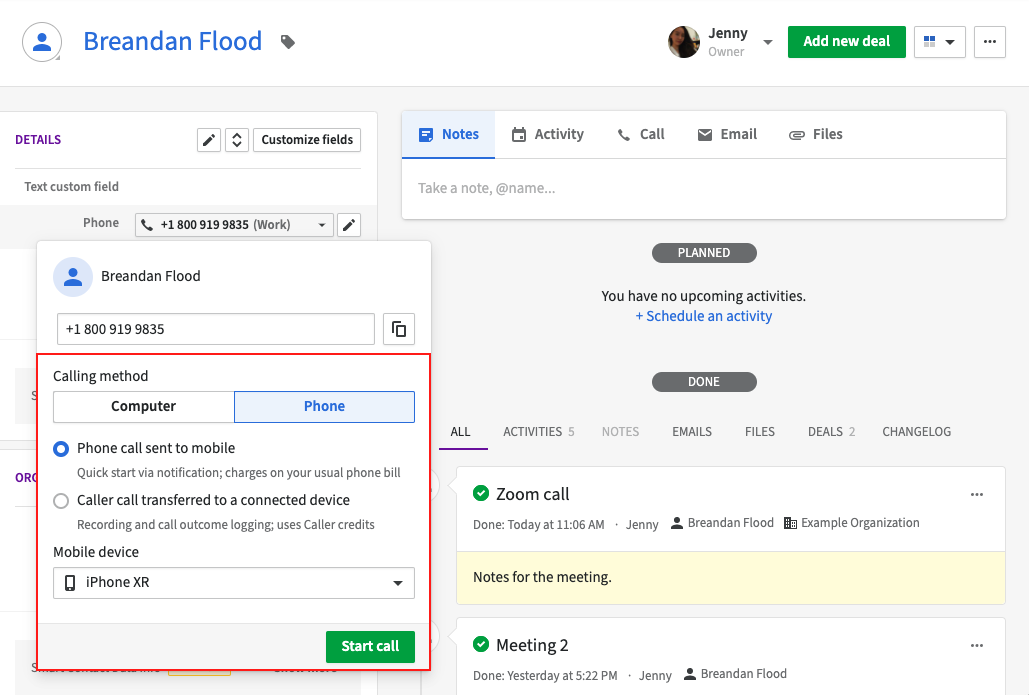Click Example Organization link in Zoom call
The width and height of the screenshot is (1029, 695).
[860, 523]
